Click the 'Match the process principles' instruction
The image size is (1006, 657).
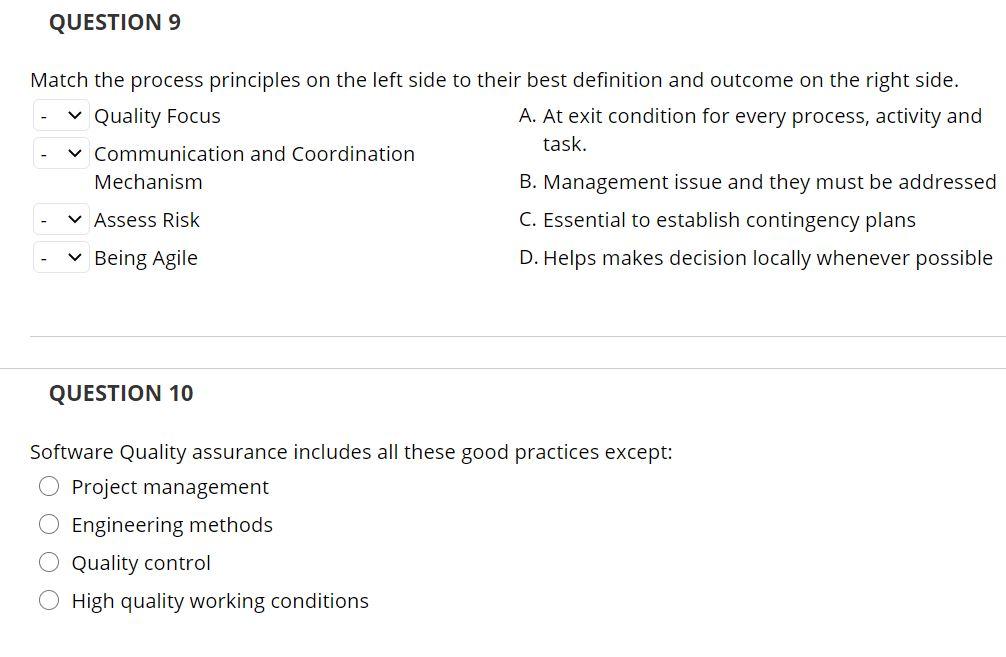coord(494,80)
